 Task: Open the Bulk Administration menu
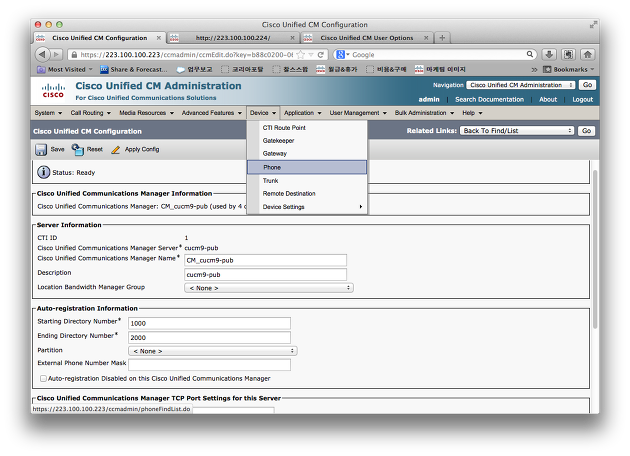(x=424, y=113)
